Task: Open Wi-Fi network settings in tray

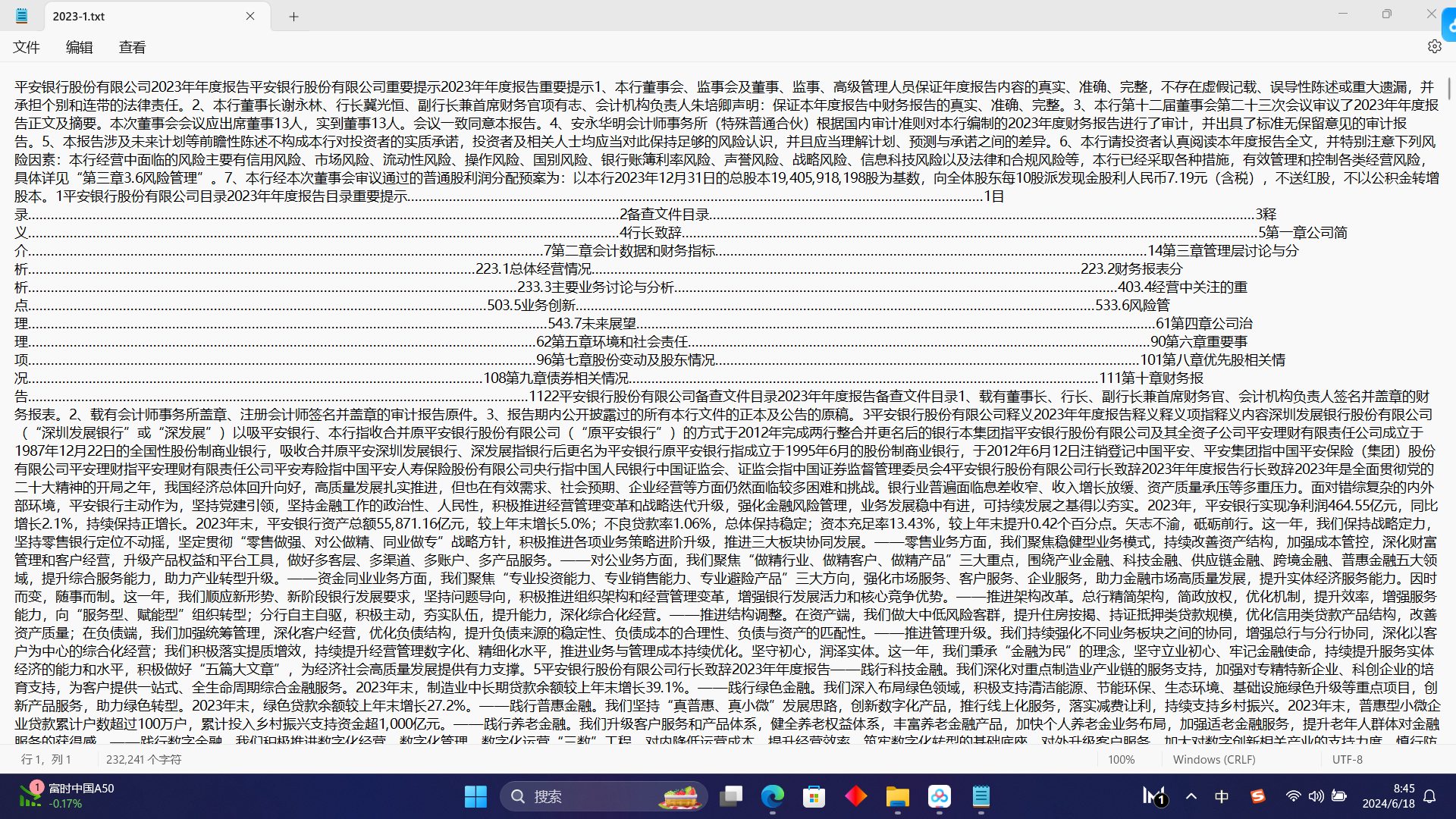Action: click(1294, 796)
